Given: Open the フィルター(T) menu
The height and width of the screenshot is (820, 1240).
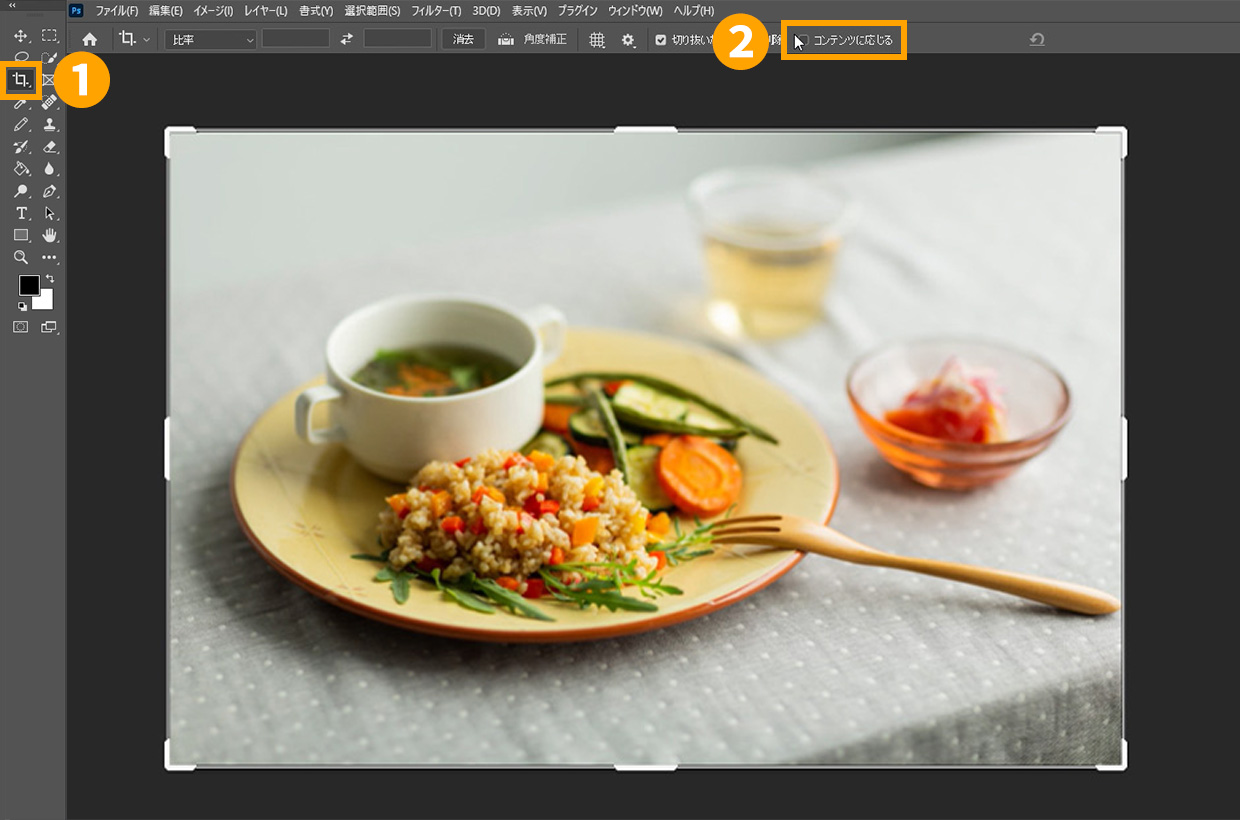Looking at the screenshot, I should click(436, 10).
